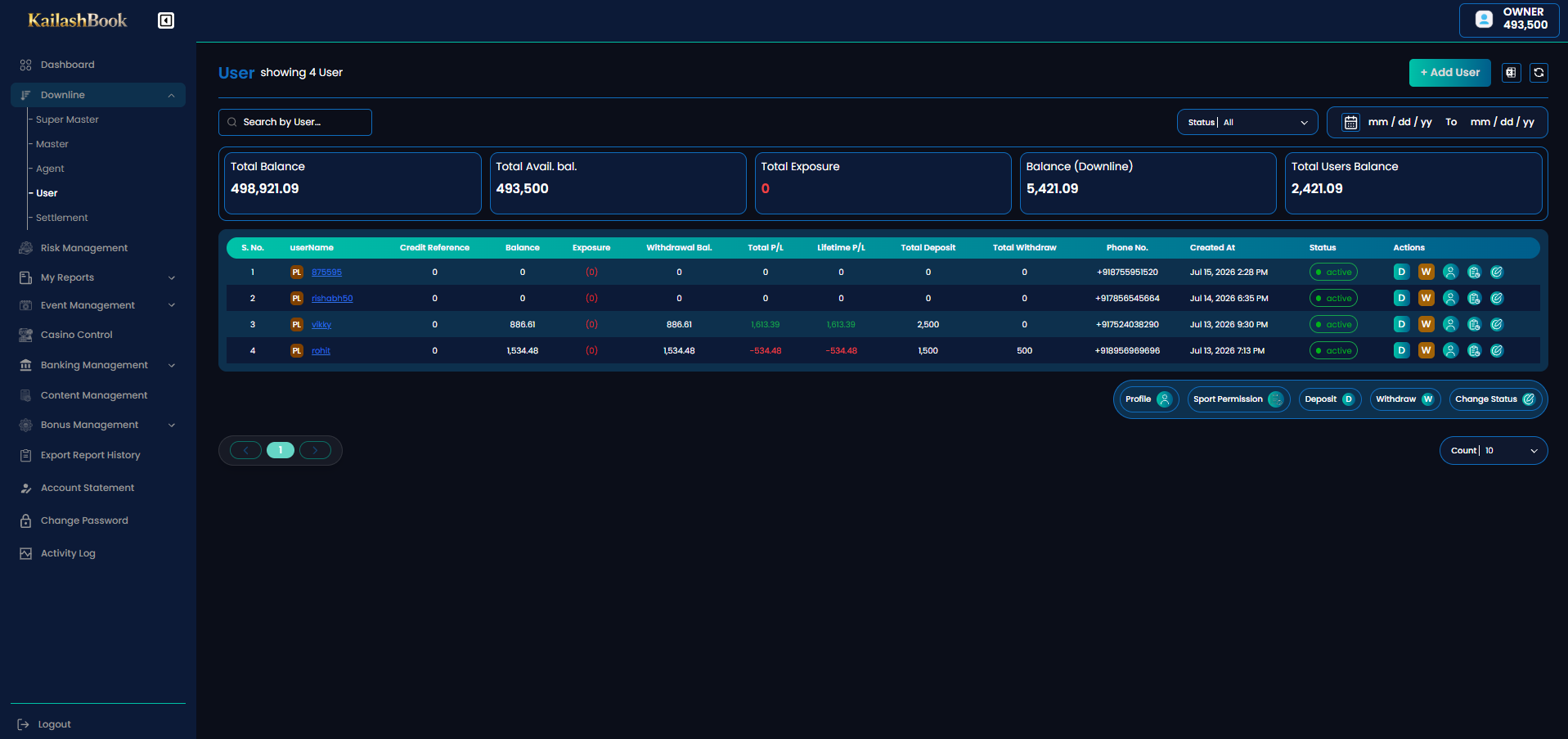Toggle the active status of user 875595
Viewport: 1568px width, 739px height.
1333,272
